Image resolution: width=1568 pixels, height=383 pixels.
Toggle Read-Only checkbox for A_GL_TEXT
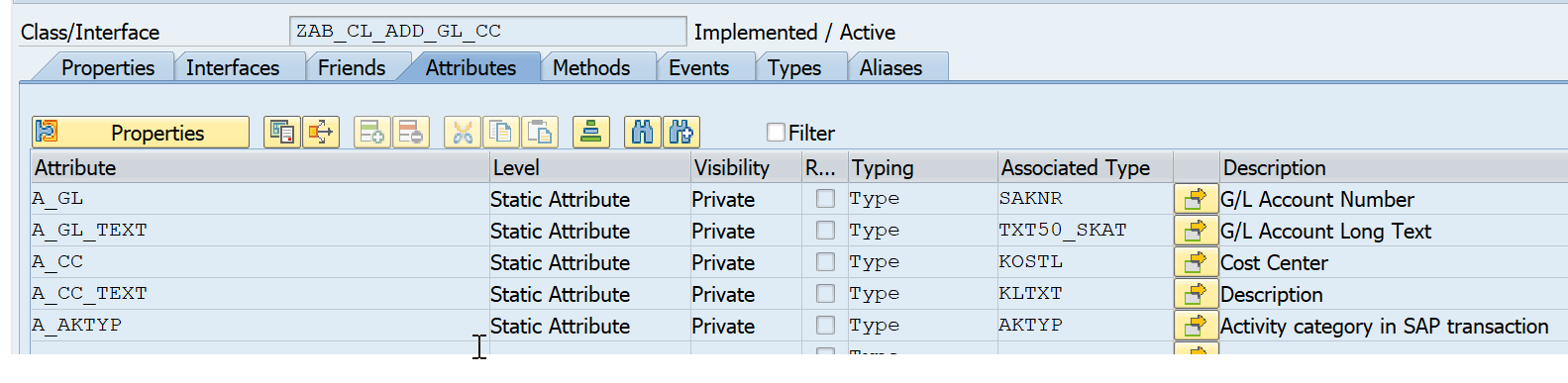click(825, 231)
